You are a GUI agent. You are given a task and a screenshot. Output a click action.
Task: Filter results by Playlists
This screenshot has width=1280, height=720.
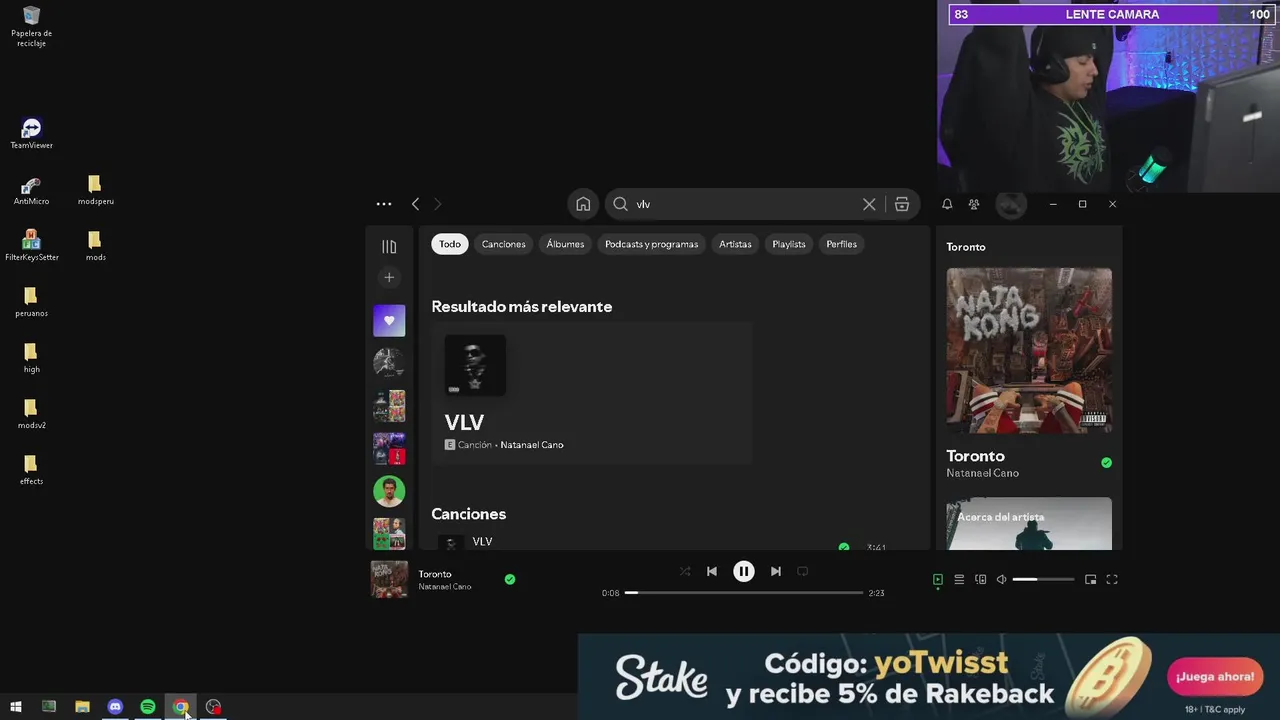click(x=789, y=244)
